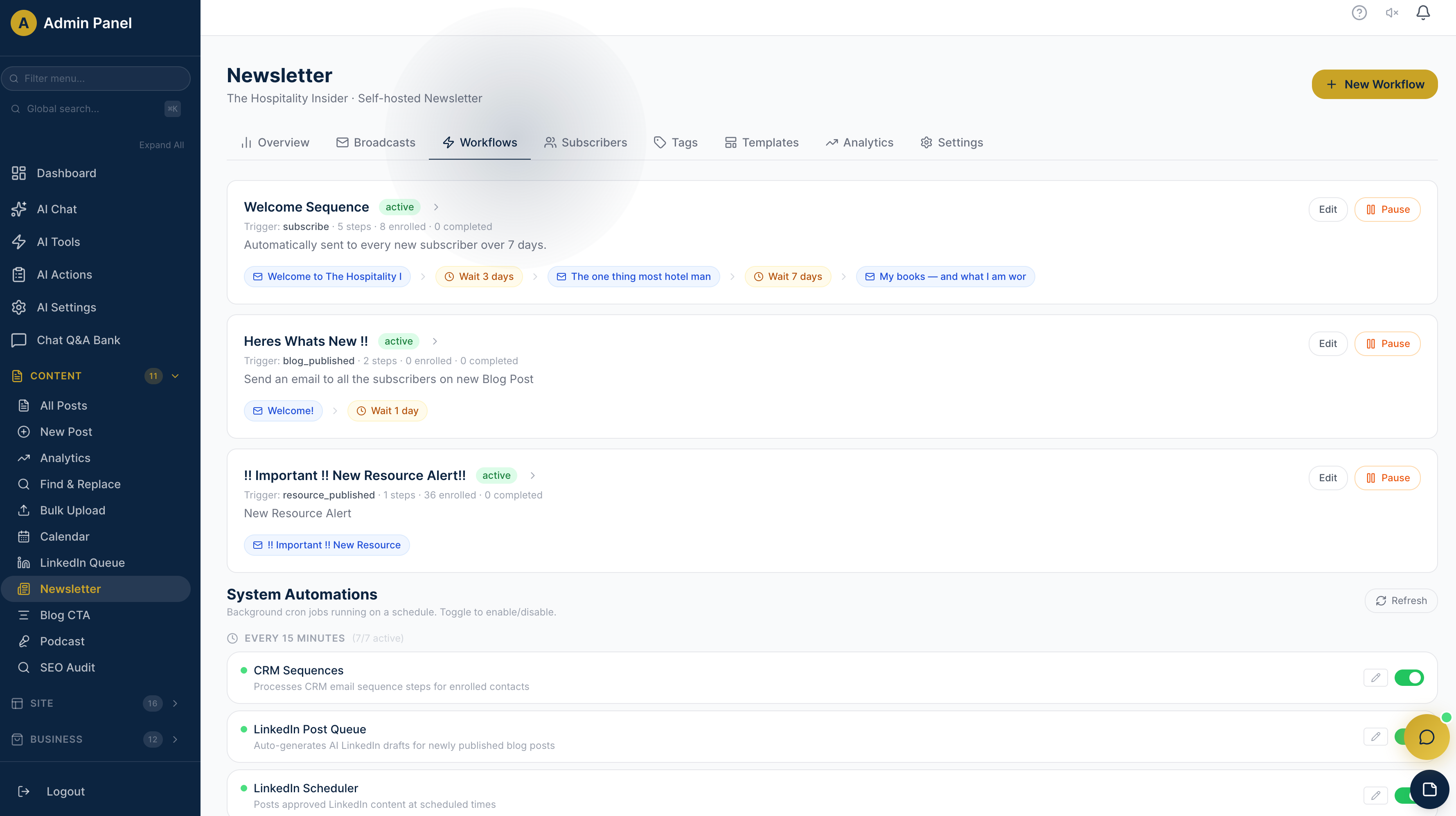Expand the BUSINESS sidebar section

point(175,739)
